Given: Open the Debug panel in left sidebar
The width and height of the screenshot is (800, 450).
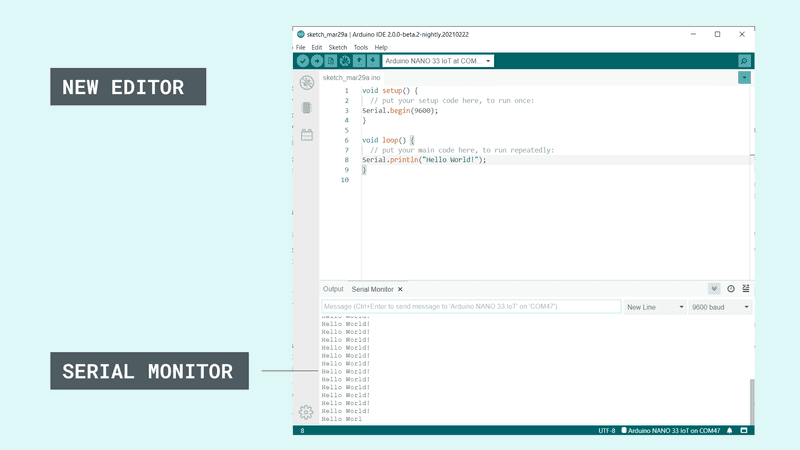Looking at the screenshot, I should pyautogui.click(x=307, y=82).
